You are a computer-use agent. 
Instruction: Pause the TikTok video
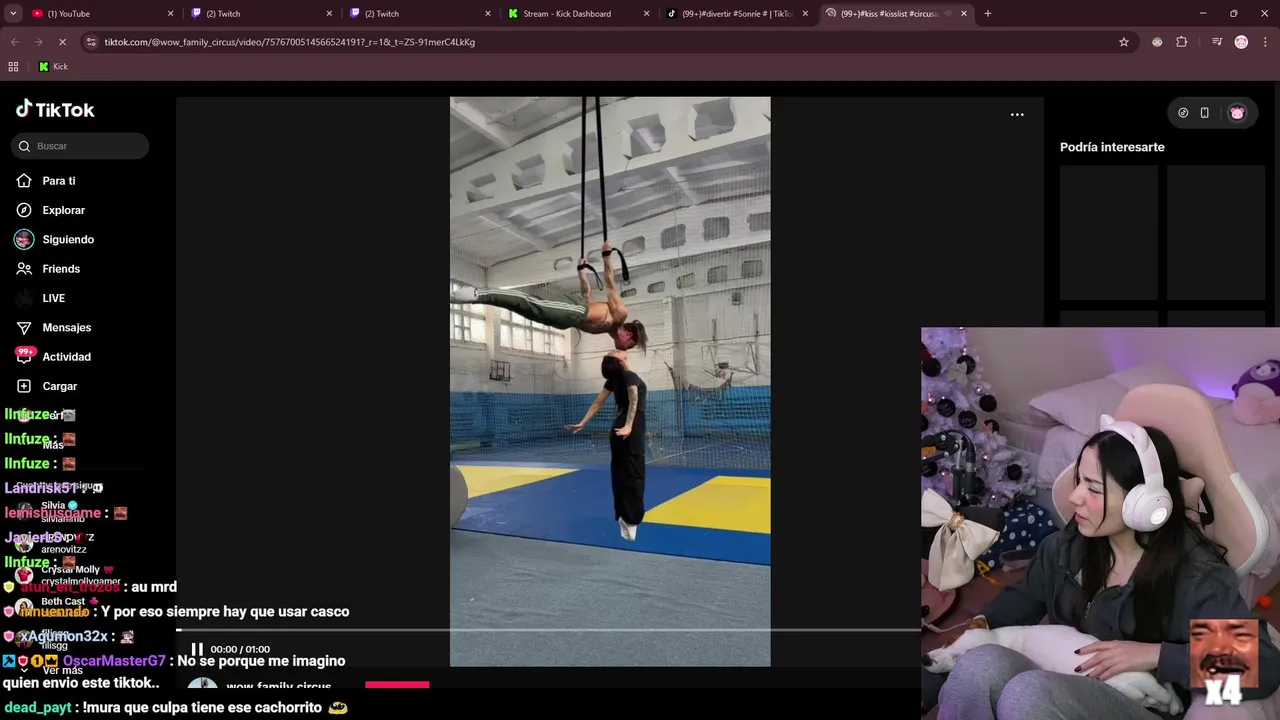click(x=197, y=649)
